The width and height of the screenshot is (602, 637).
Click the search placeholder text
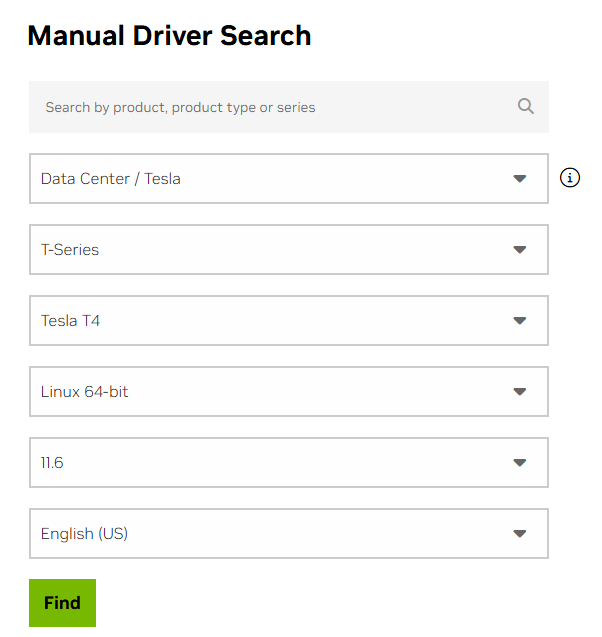pyautogui.click(x=180, y=107)
